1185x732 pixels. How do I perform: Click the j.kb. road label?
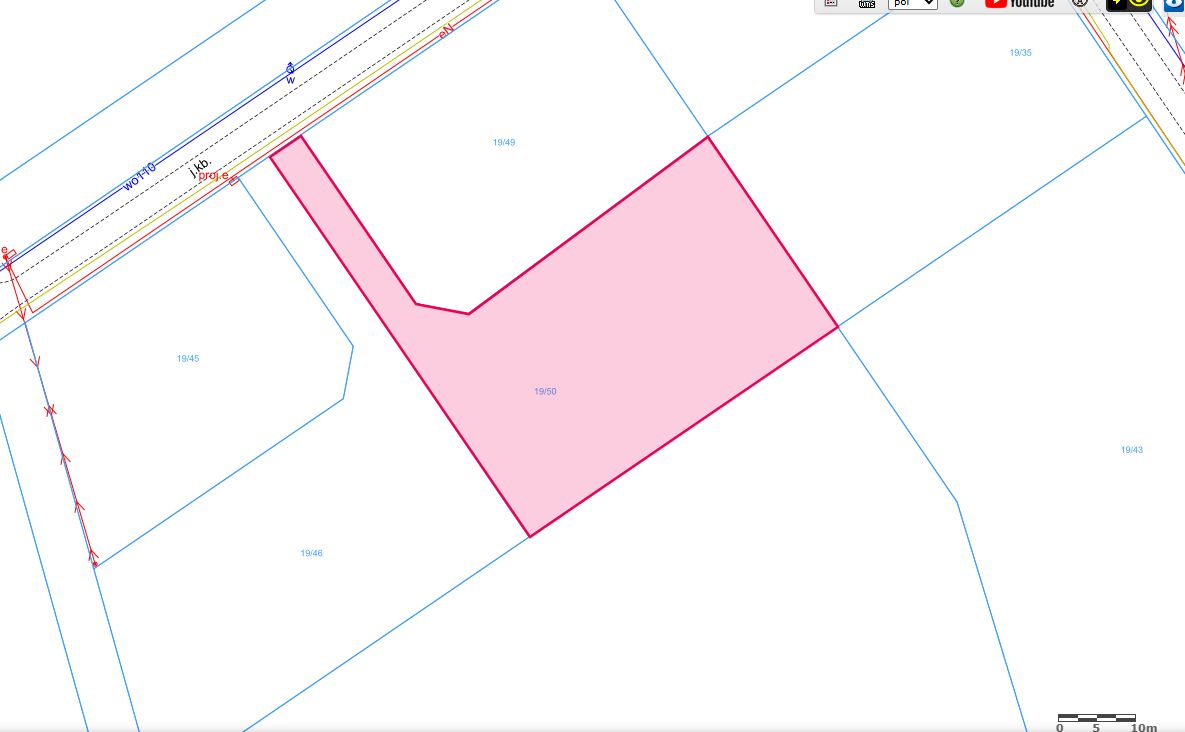coord(201,166)
